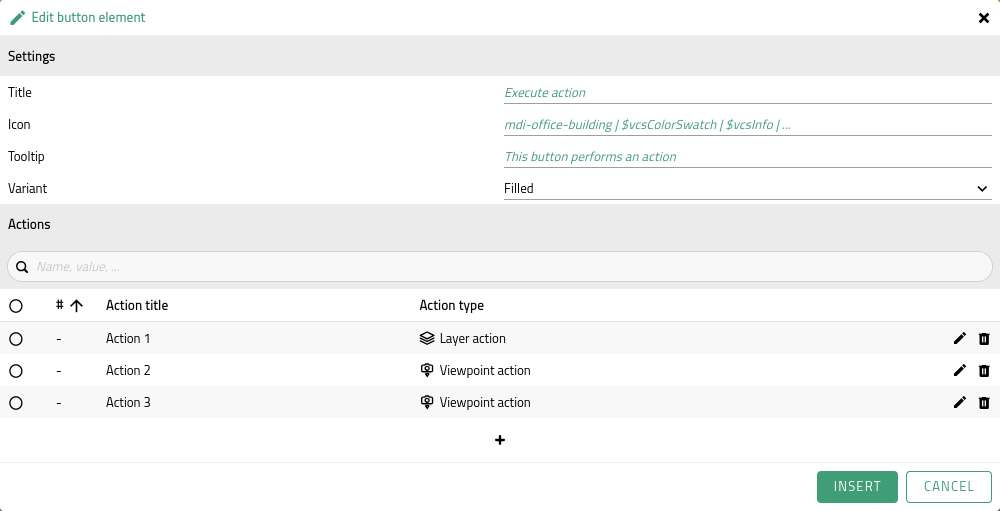Edit Action 1 with the pencil icon
Viewport: 1000px width, 511px height.
click(960, 338)
